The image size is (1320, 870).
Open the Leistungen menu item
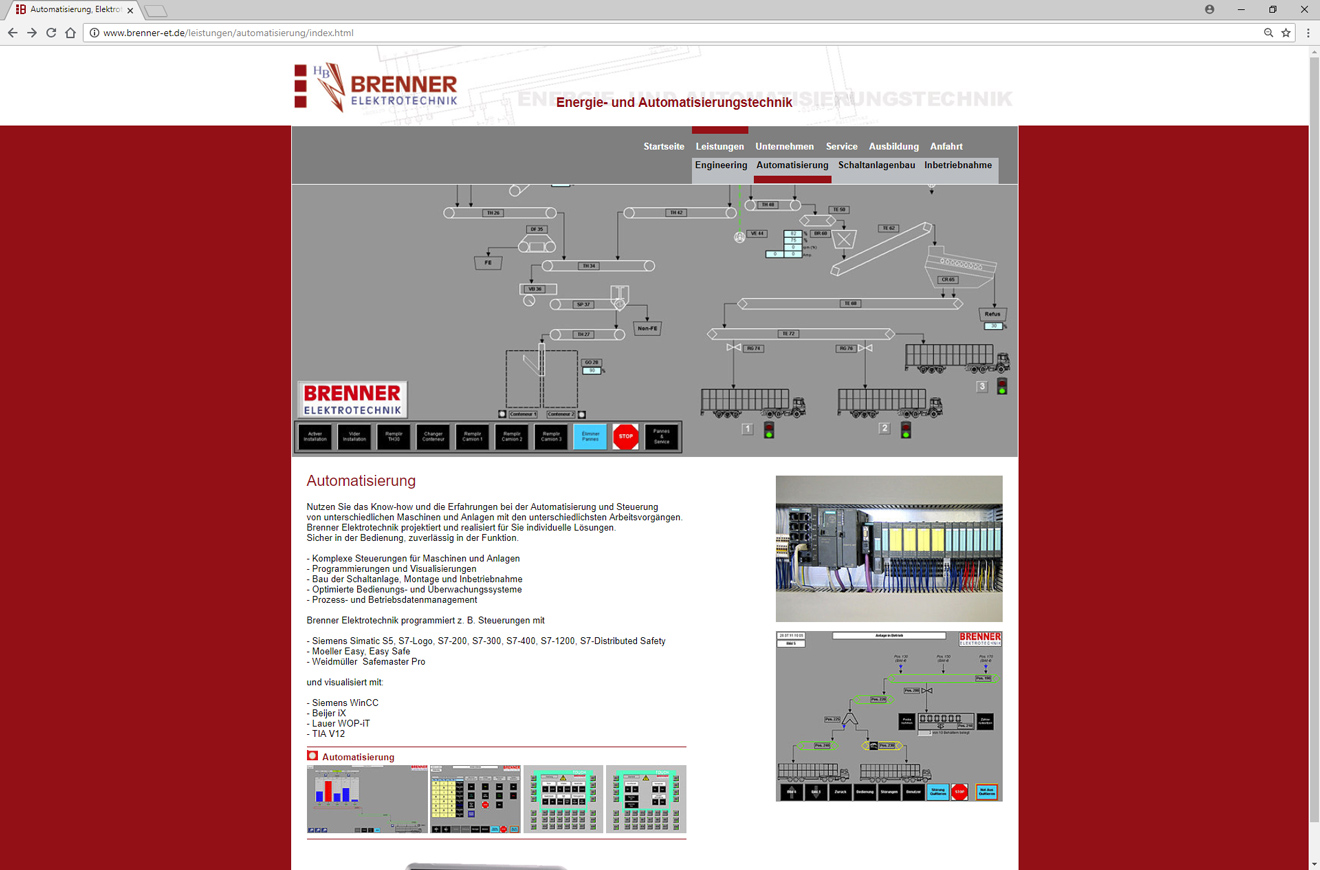[720, 147]
